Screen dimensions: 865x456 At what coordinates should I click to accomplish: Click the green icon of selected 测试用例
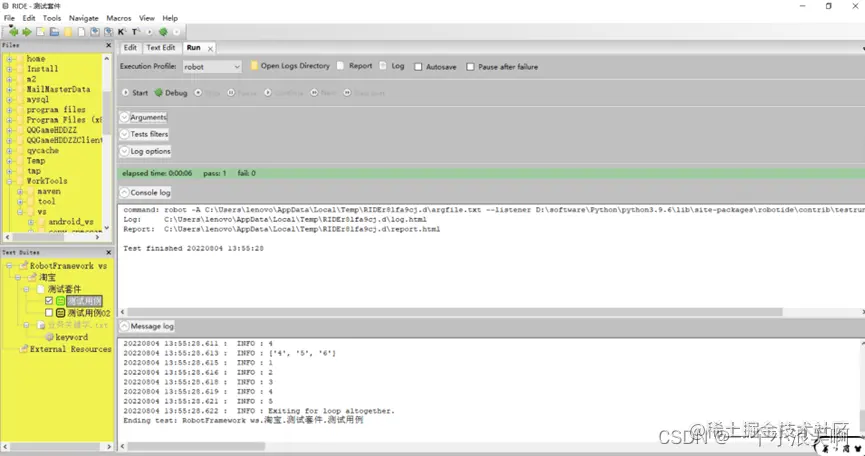tap(61, 301)
